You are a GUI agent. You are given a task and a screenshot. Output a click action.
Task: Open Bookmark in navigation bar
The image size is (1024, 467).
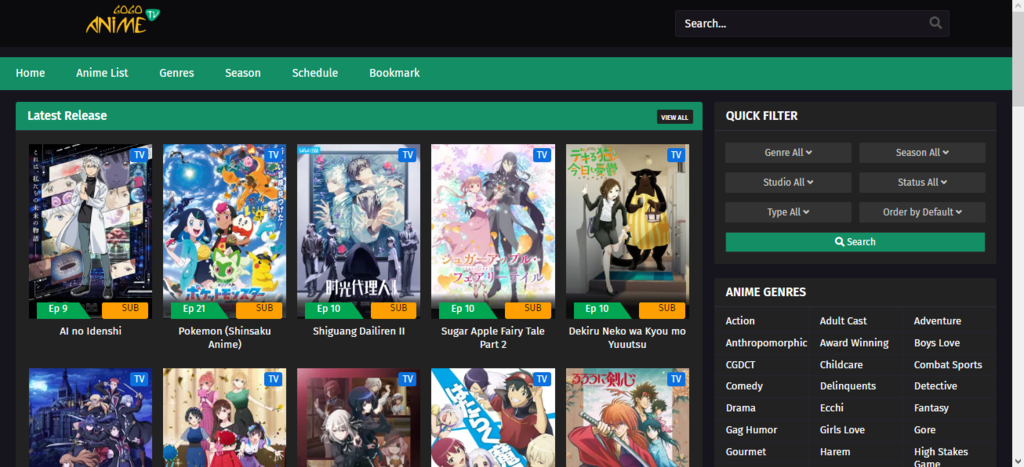(x=394, y=73)
